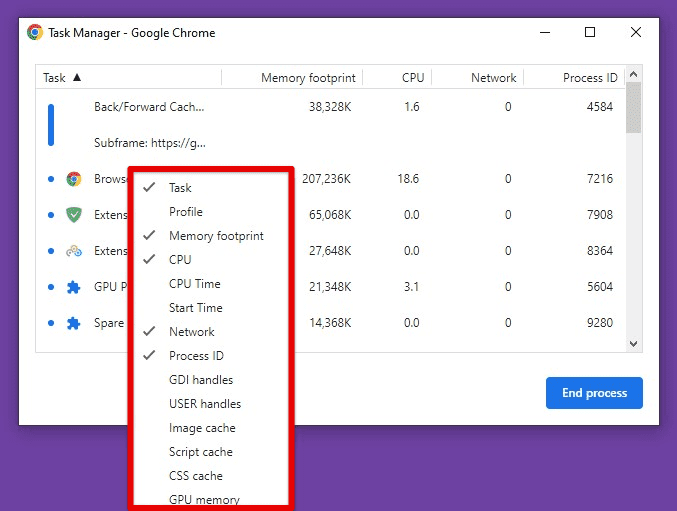677x511 pixels.
Task: Click the cloud extension icon for process 8364
Action: tap(74, 251)
